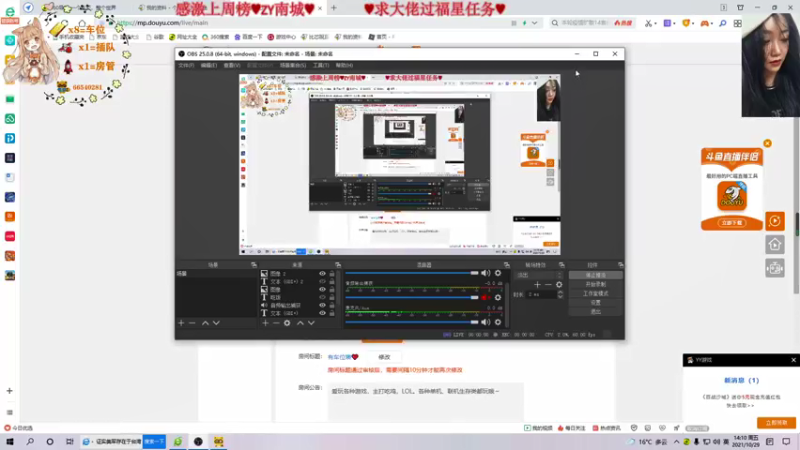Click the home floating button on the Douyu page
800x450 pixels.
click(x=775, y=245)
